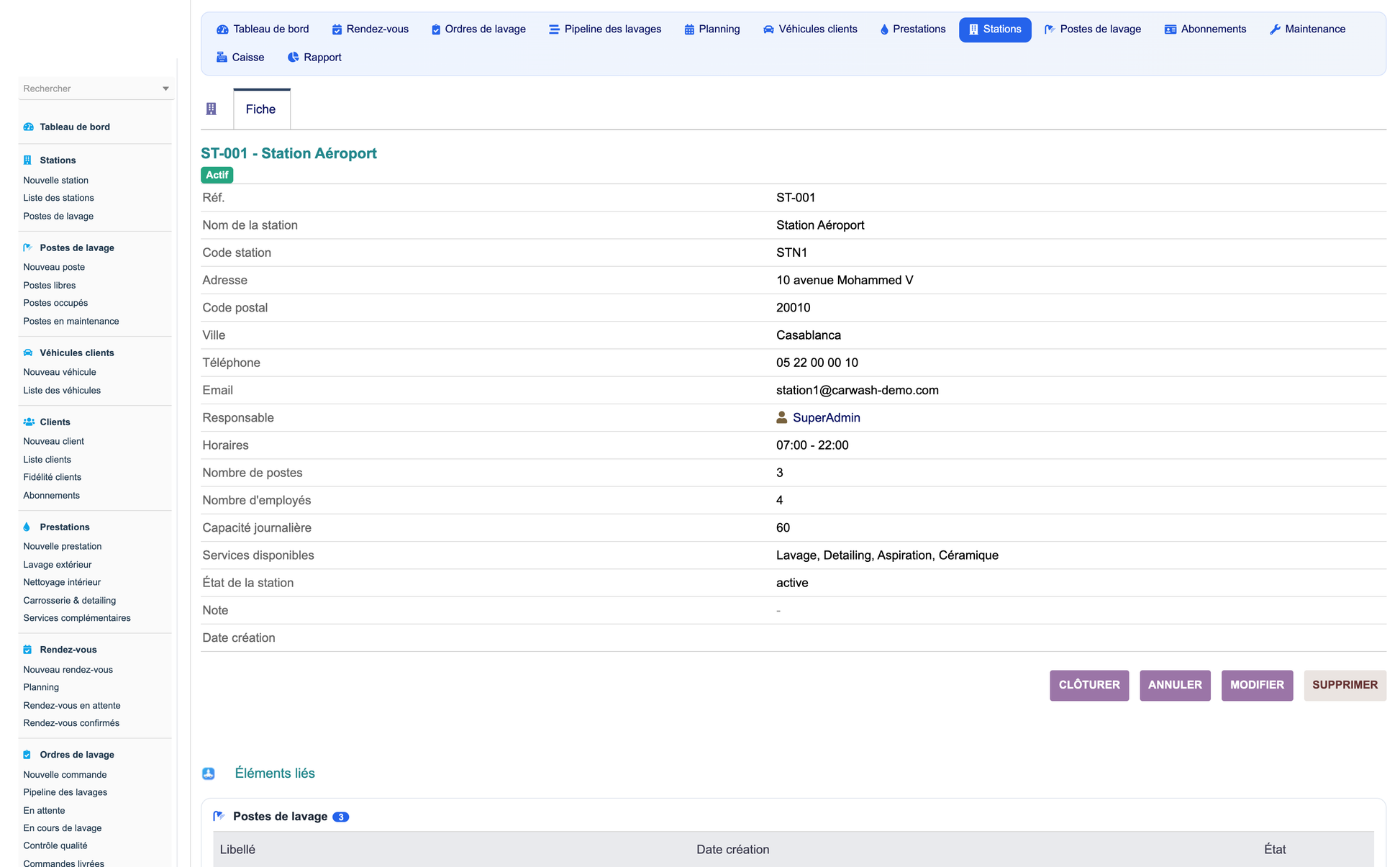Open Abonnements label in top navigation
Screen dimensions: 1400x867
click(x=1213, y=29)
